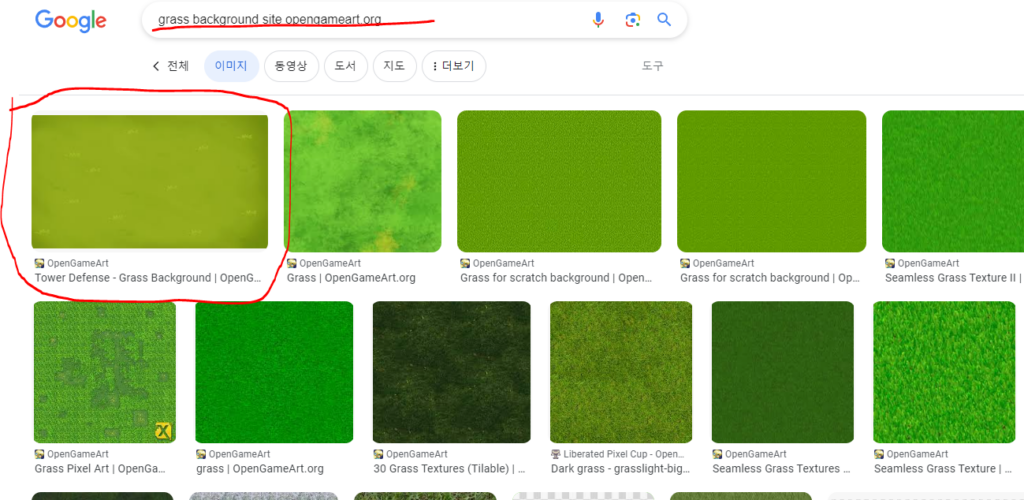Open the 도구 tools panel
This screenshot has height=500, width=1024.
pos(652,66)
